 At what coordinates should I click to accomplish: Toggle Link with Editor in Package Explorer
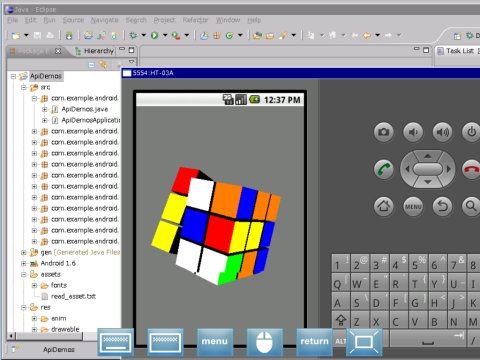point(103,65)
